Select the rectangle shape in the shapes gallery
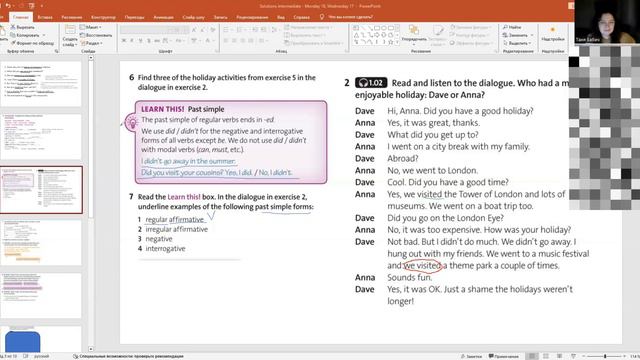 pos(377,28)
